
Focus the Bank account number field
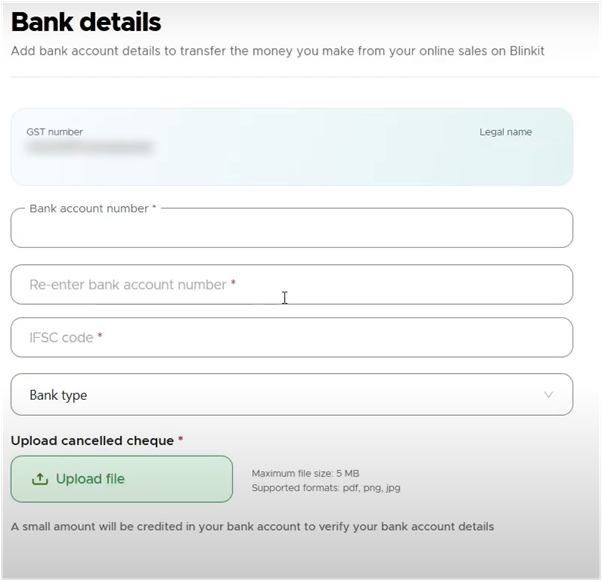pyautogui.click(x=292, y=228)
